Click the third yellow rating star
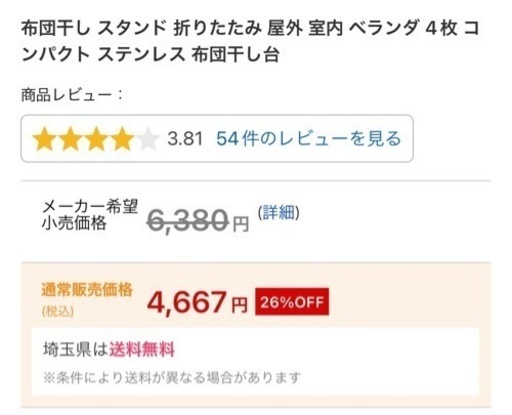512x415 pixels. point(96,139)
